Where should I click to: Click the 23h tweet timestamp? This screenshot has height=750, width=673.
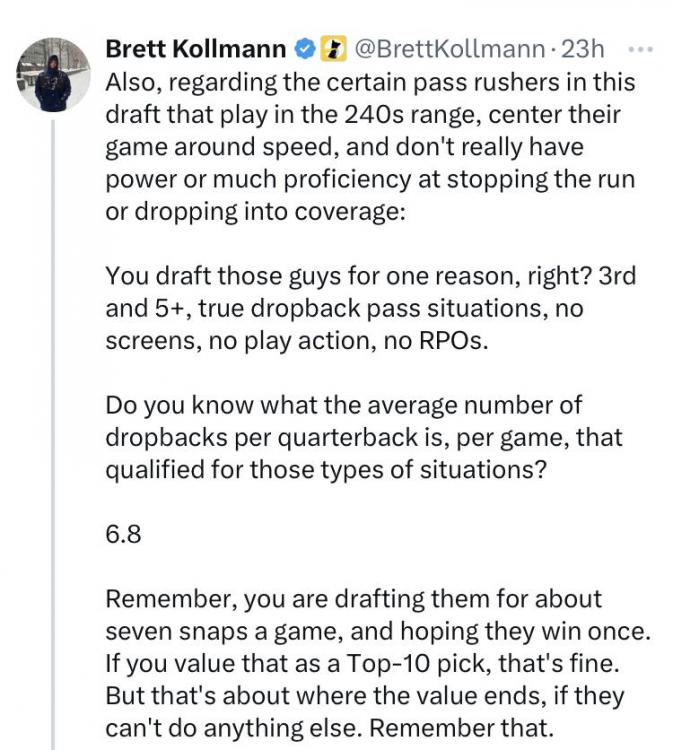click(x=581, y=48)
